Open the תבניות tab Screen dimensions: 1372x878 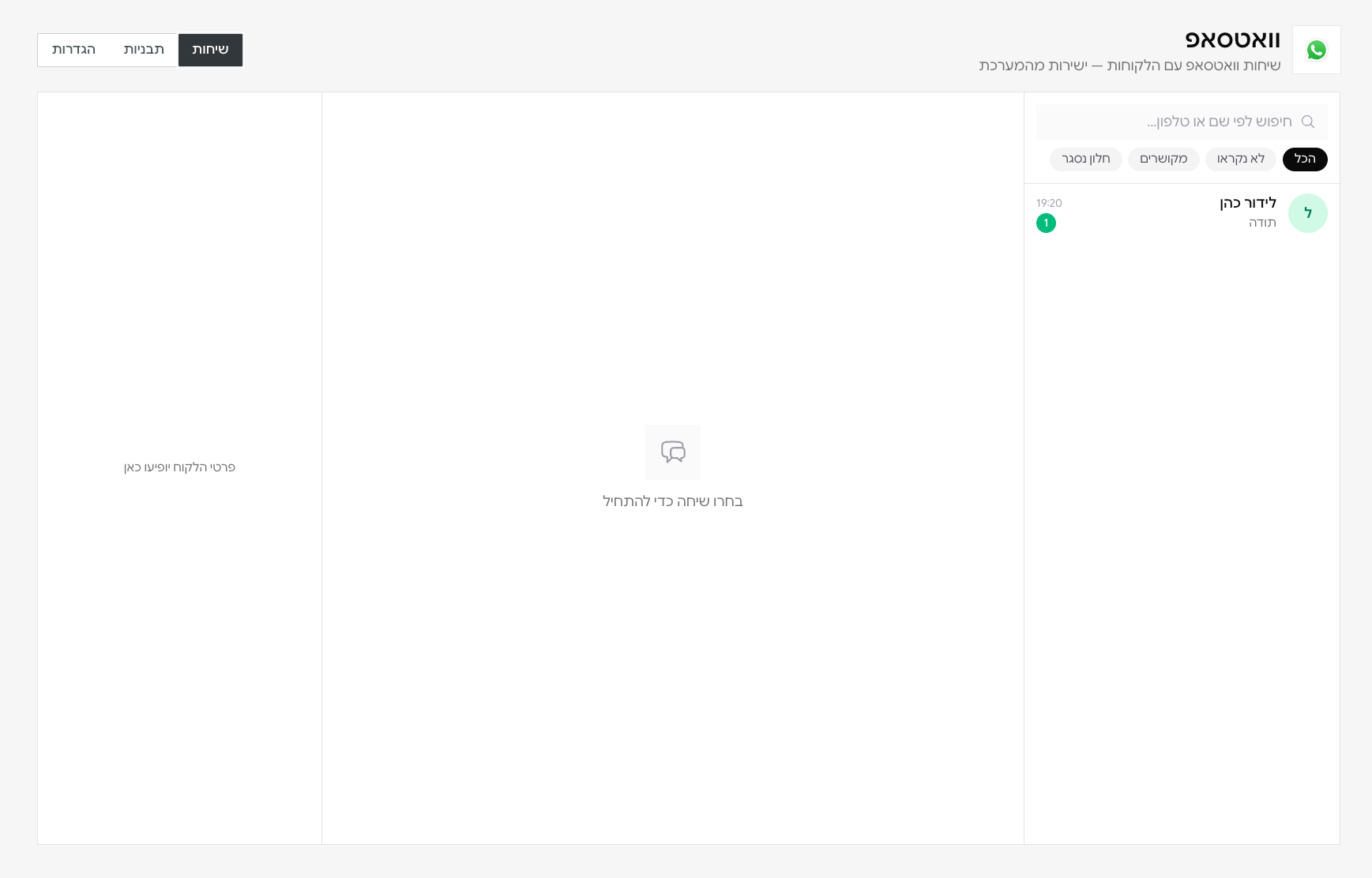coord(144,50)
